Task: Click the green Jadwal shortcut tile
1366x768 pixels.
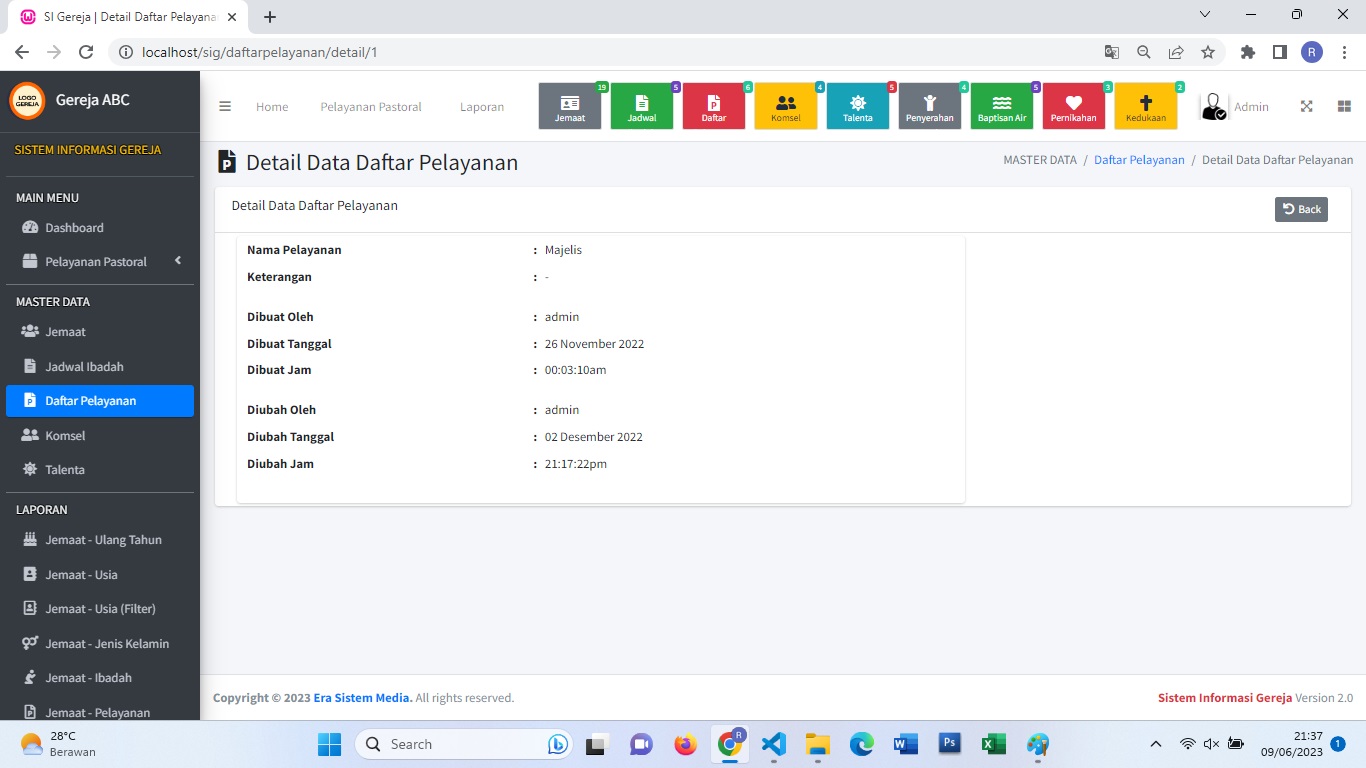Action: (642, 107)
